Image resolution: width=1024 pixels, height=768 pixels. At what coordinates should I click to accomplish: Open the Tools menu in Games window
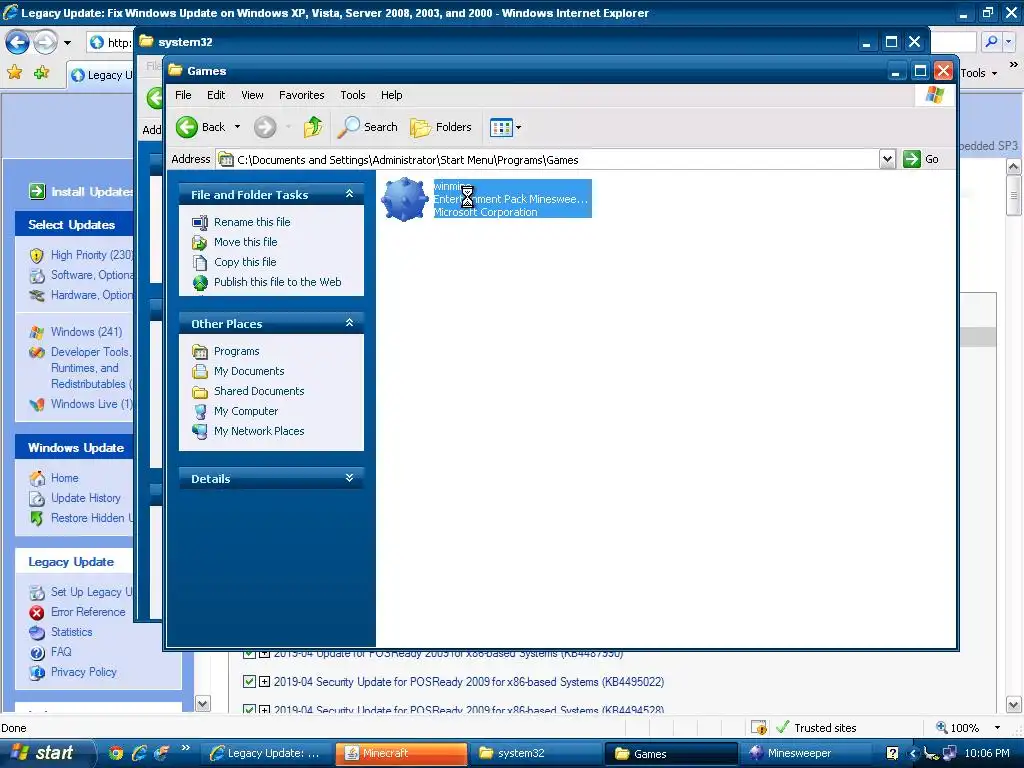(x=353, y=95)
